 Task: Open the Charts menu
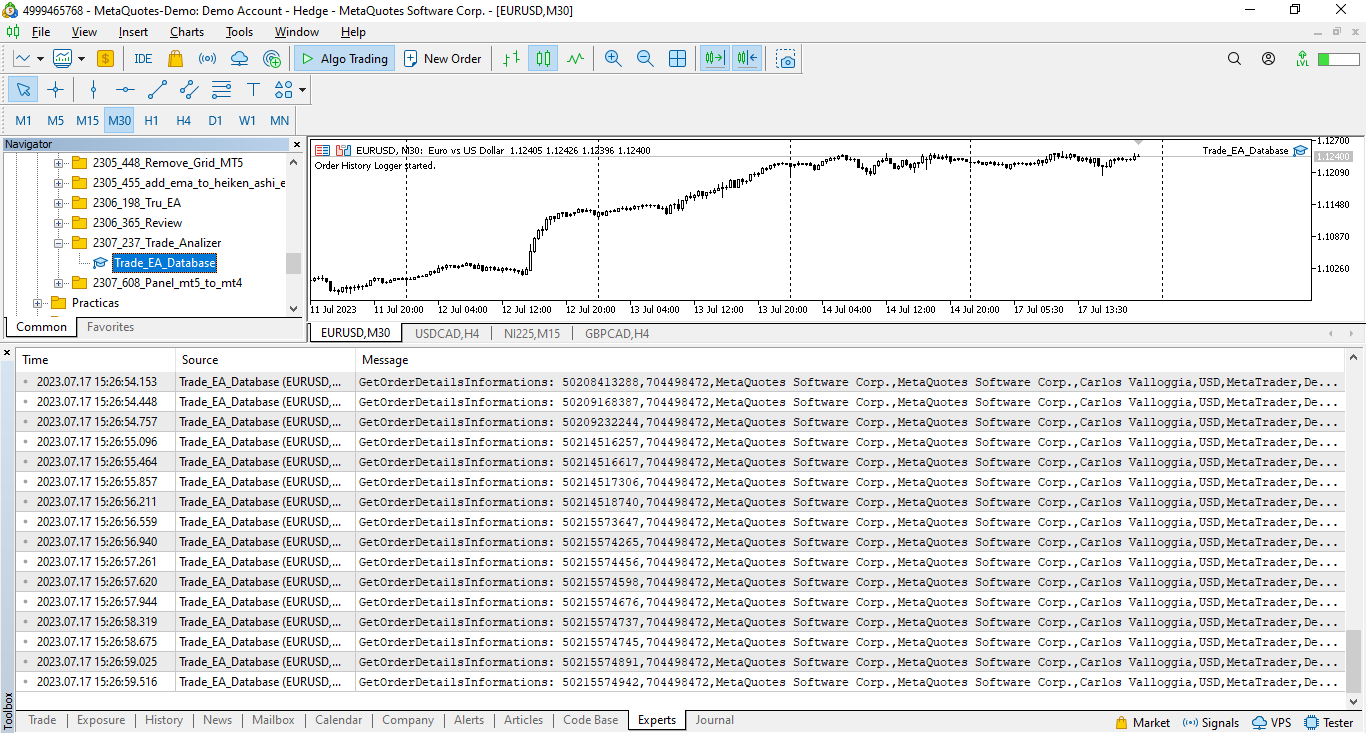pyautogui.click(x=187, y=32)
